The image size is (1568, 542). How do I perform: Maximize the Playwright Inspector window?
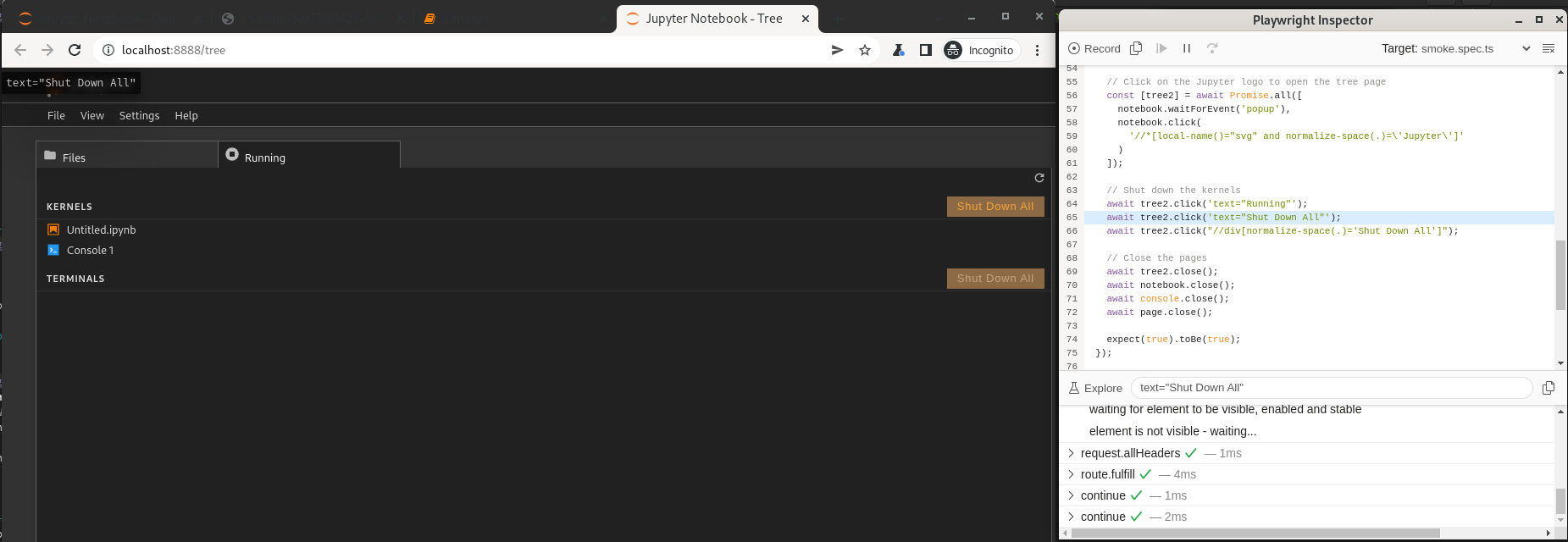click(1539, 19)
